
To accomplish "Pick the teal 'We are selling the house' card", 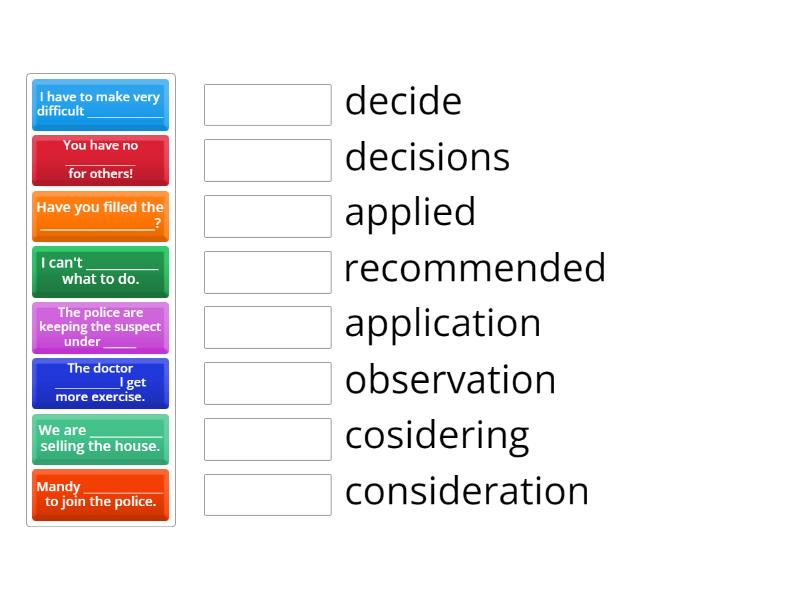I will [101, 439].
